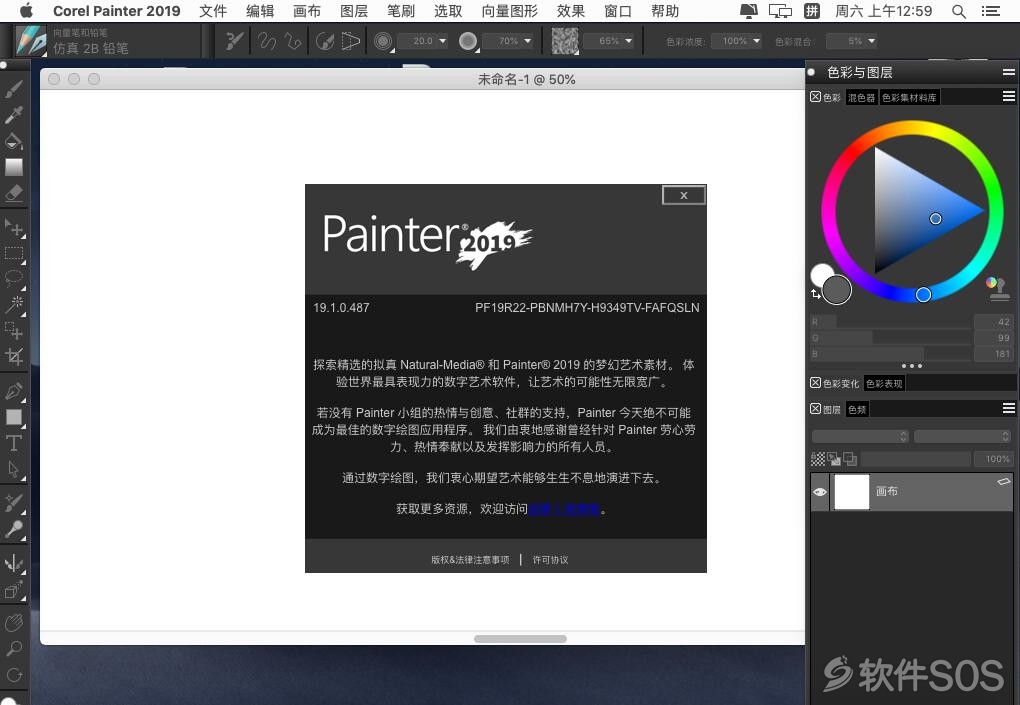Select the Layer Adjuster tool
1020x705 pixels.
tap(14, 228)
